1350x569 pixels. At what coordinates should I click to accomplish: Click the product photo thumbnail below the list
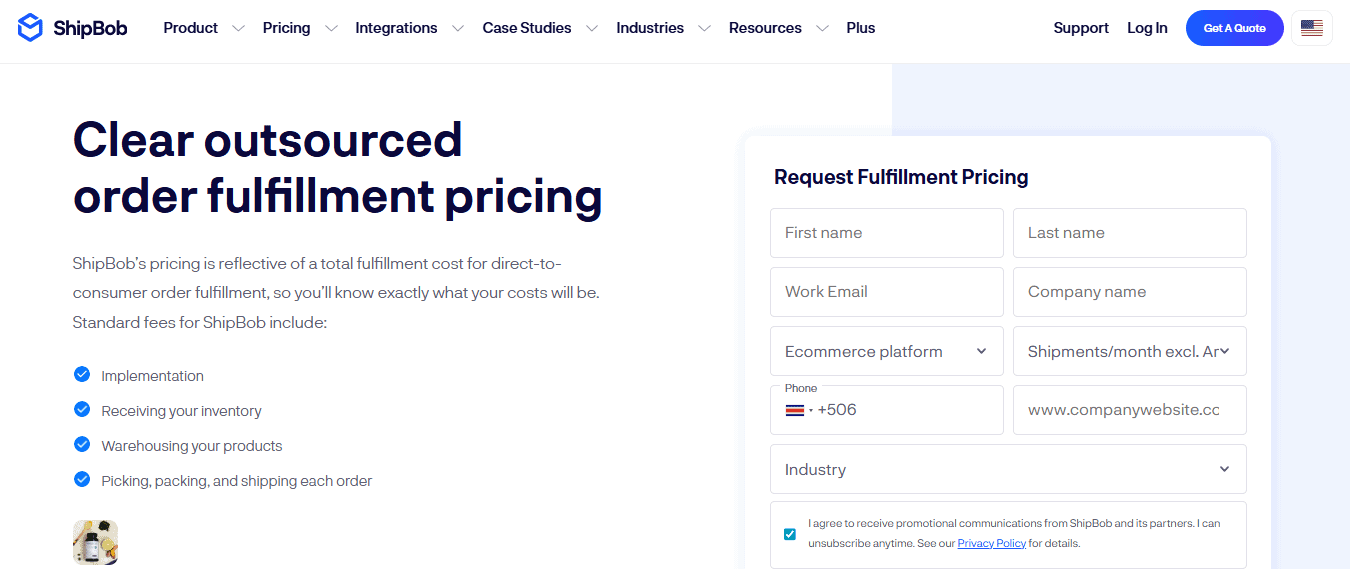(96, 542)
